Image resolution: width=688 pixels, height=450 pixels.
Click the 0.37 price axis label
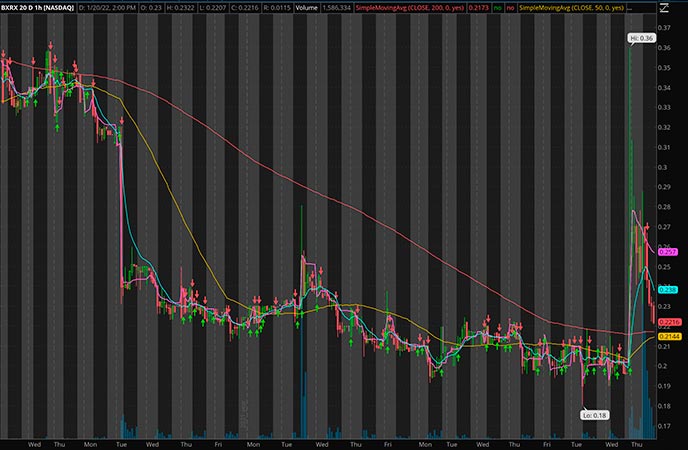664,28
